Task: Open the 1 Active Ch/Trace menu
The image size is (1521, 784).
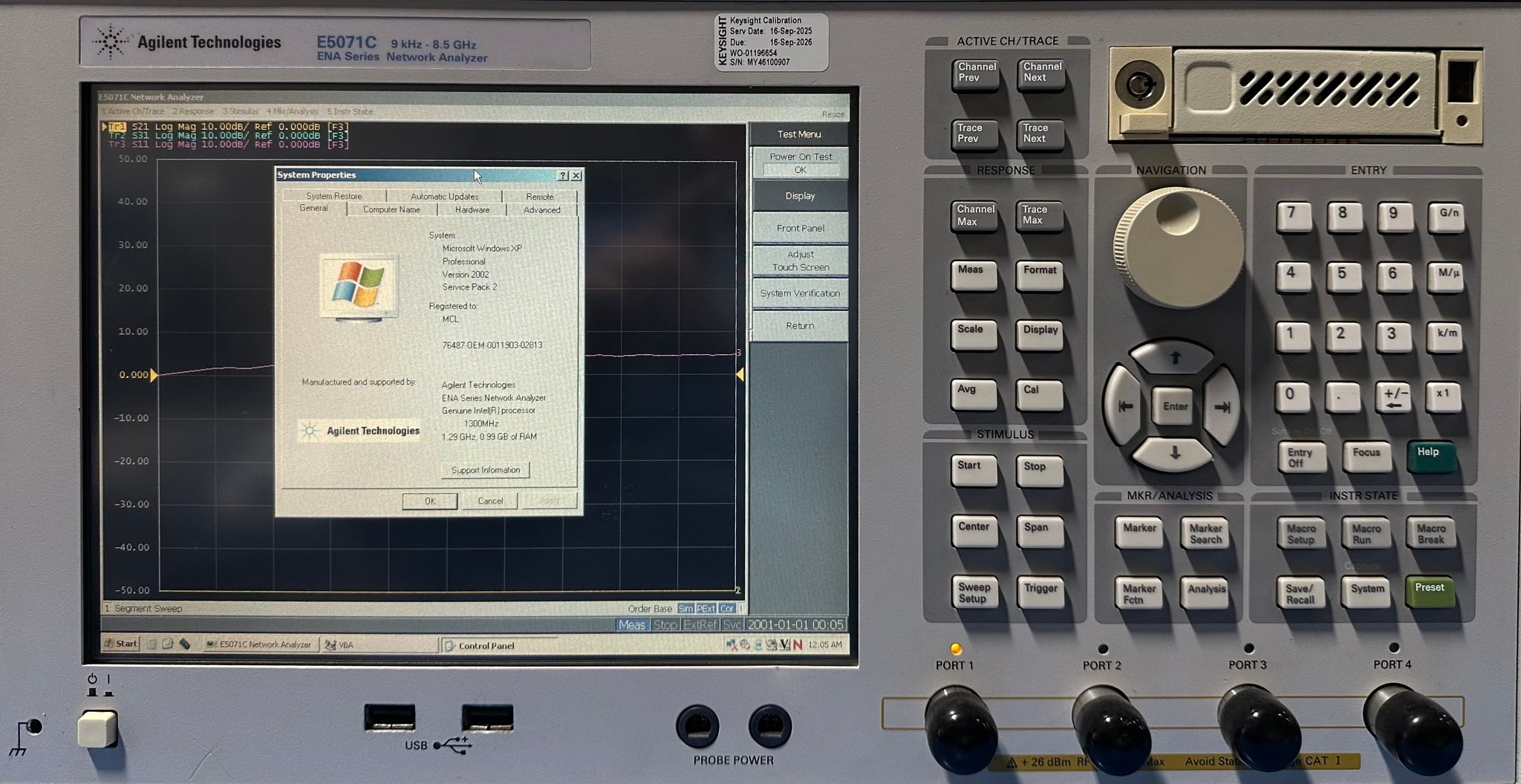Action: coord(133,111)
